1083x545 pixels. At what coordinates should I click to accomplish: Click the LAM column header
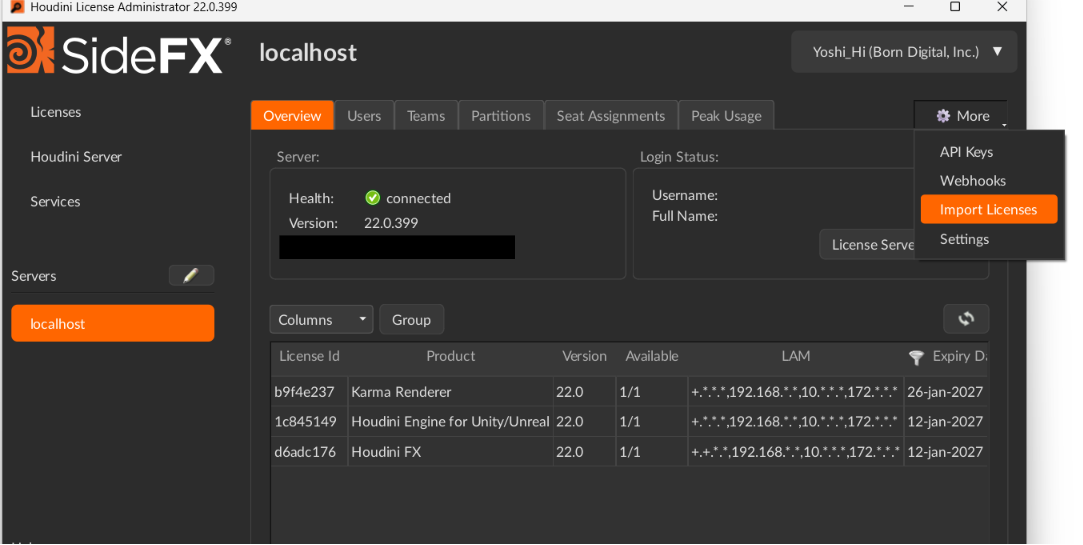[796, 356]
